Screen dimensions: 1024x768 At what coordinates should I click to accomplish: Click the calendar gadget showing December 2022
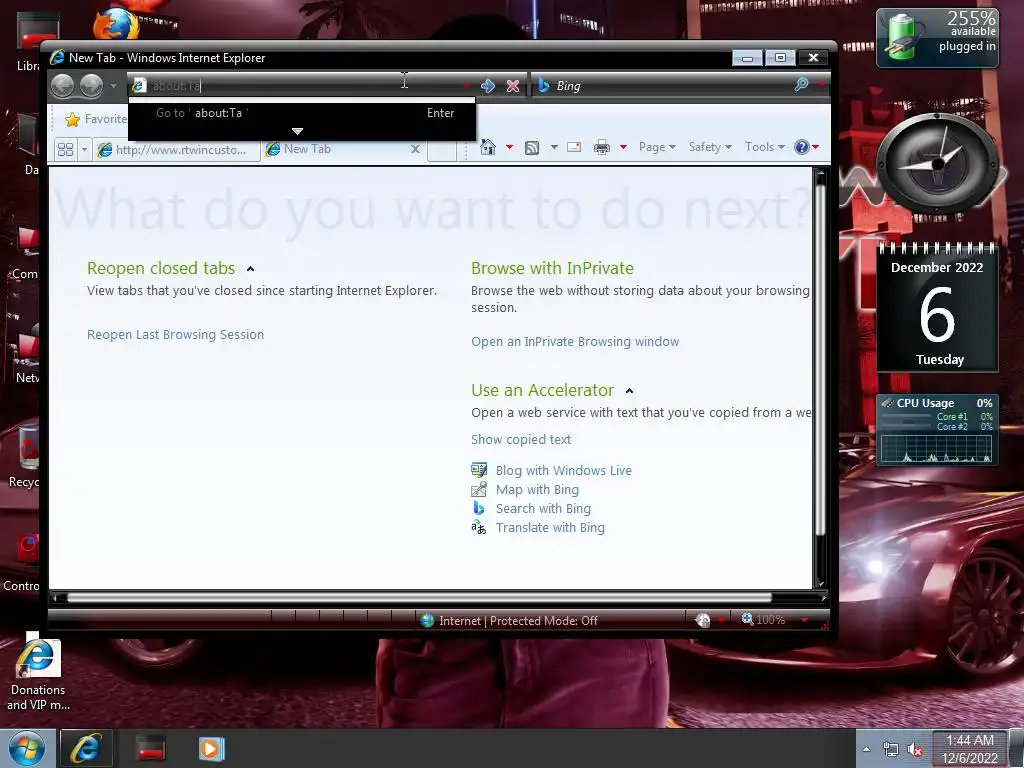pos(937,307)
